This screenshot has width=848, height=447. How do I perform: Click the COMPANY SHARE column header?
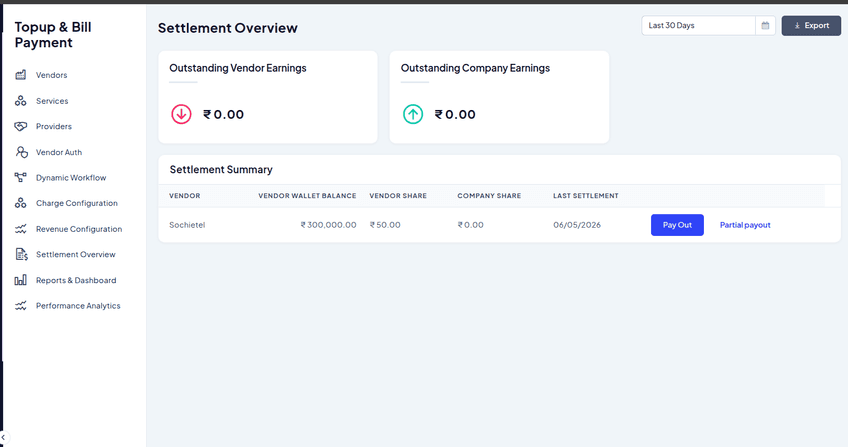tap(489, 196)
